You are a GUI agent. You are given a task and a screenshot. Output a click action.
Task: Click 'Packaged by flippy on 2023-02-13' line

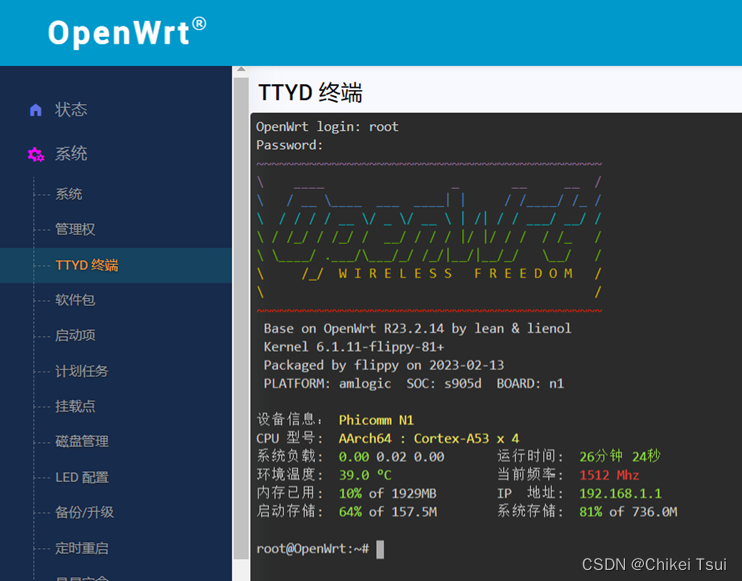coord(384,365)
